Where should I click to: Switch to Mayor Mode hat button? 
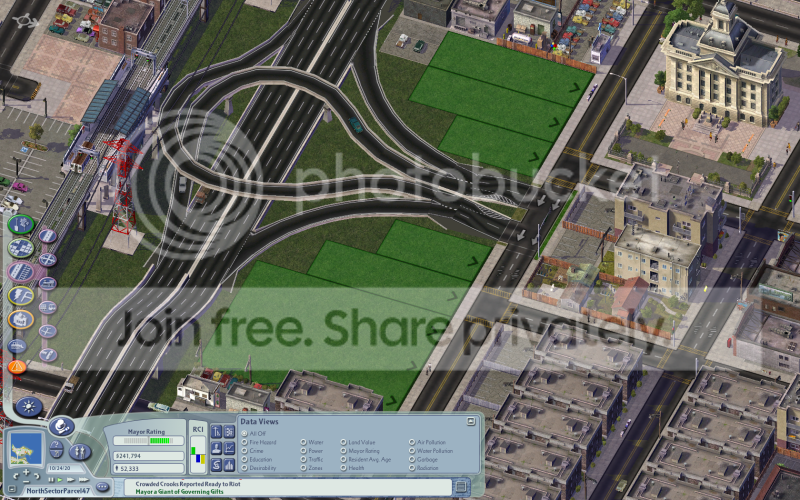(x=62, y=426)
